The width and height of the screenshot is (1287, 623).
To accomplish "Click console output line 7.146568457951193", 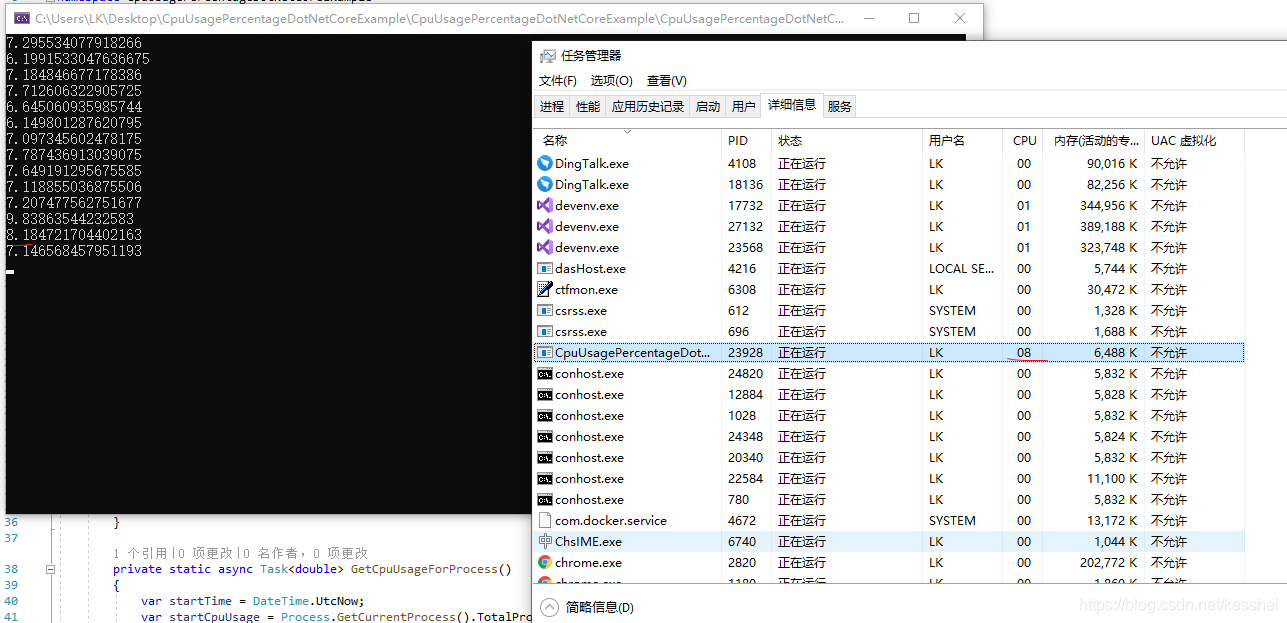I will pos(74,251).
